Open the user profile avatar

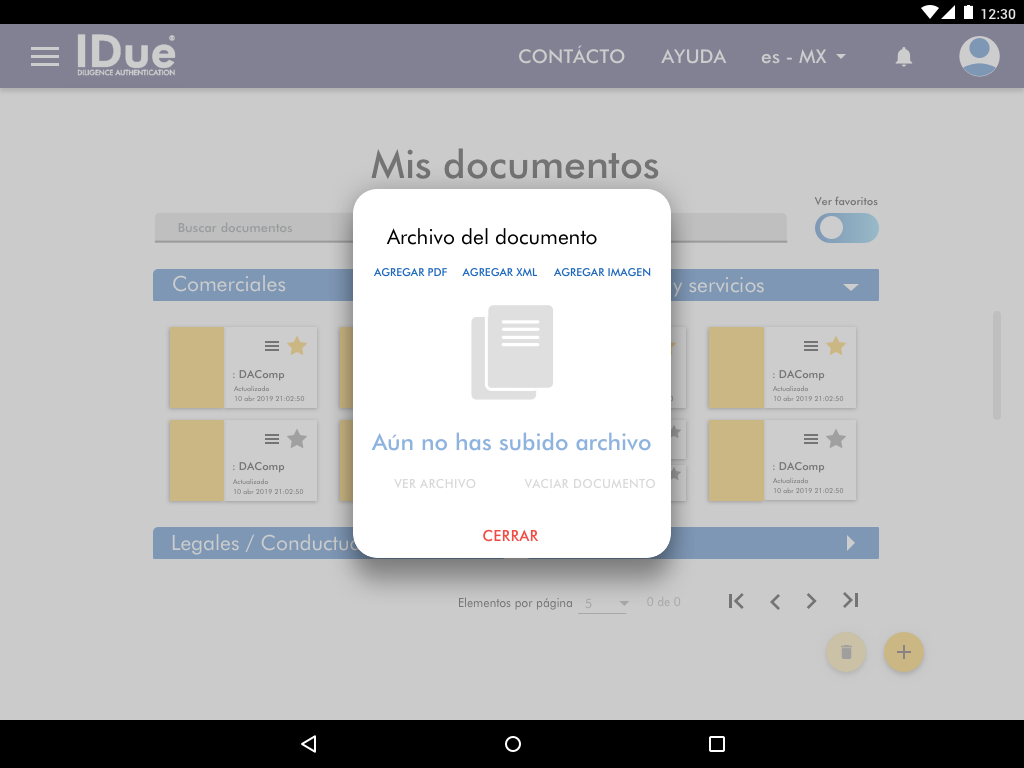[979, 57]
